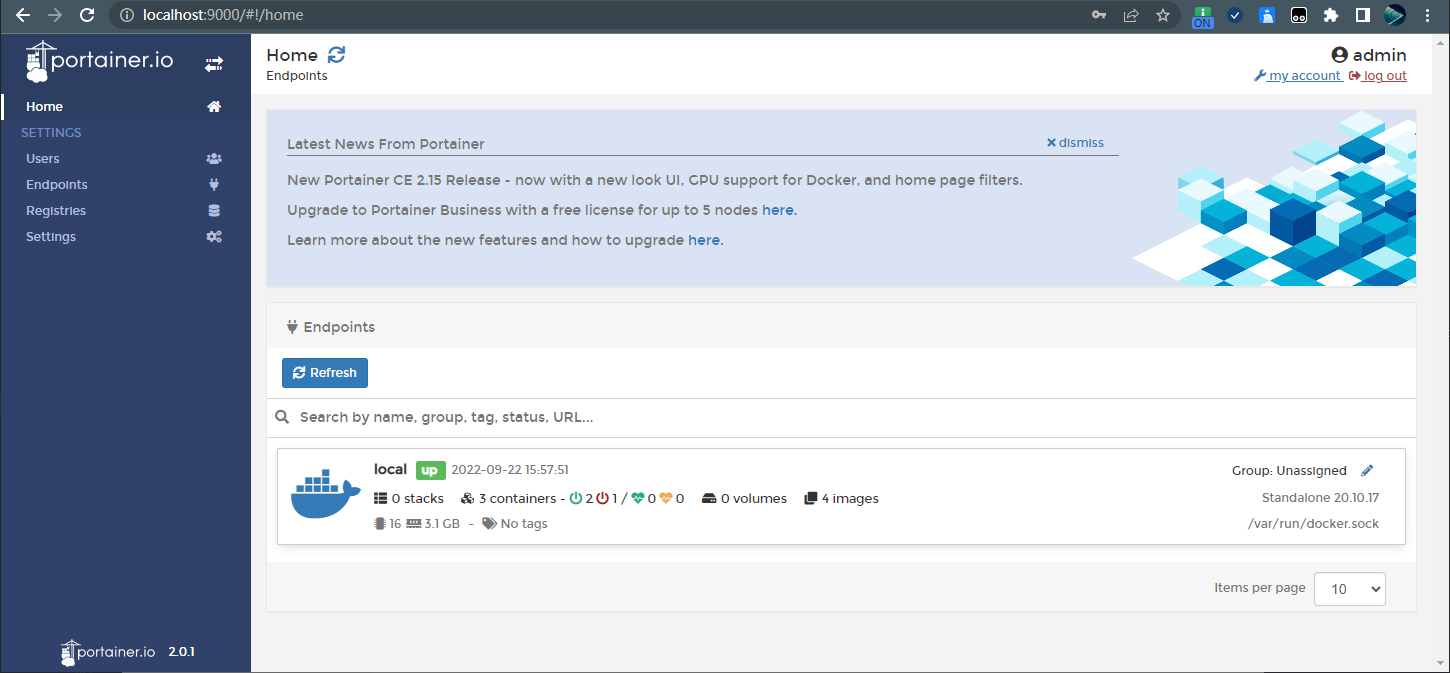Click the refresh icon beside Home title
The width and height of the screenshot is (1450, 673).
[336, 56]
